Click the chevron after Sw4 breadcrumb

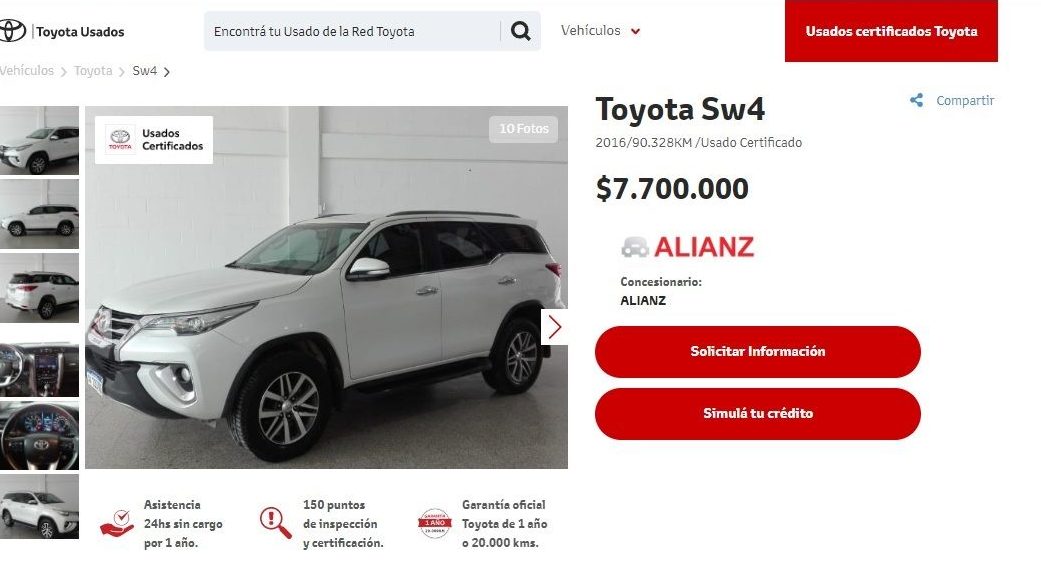(x=167, y=72)
